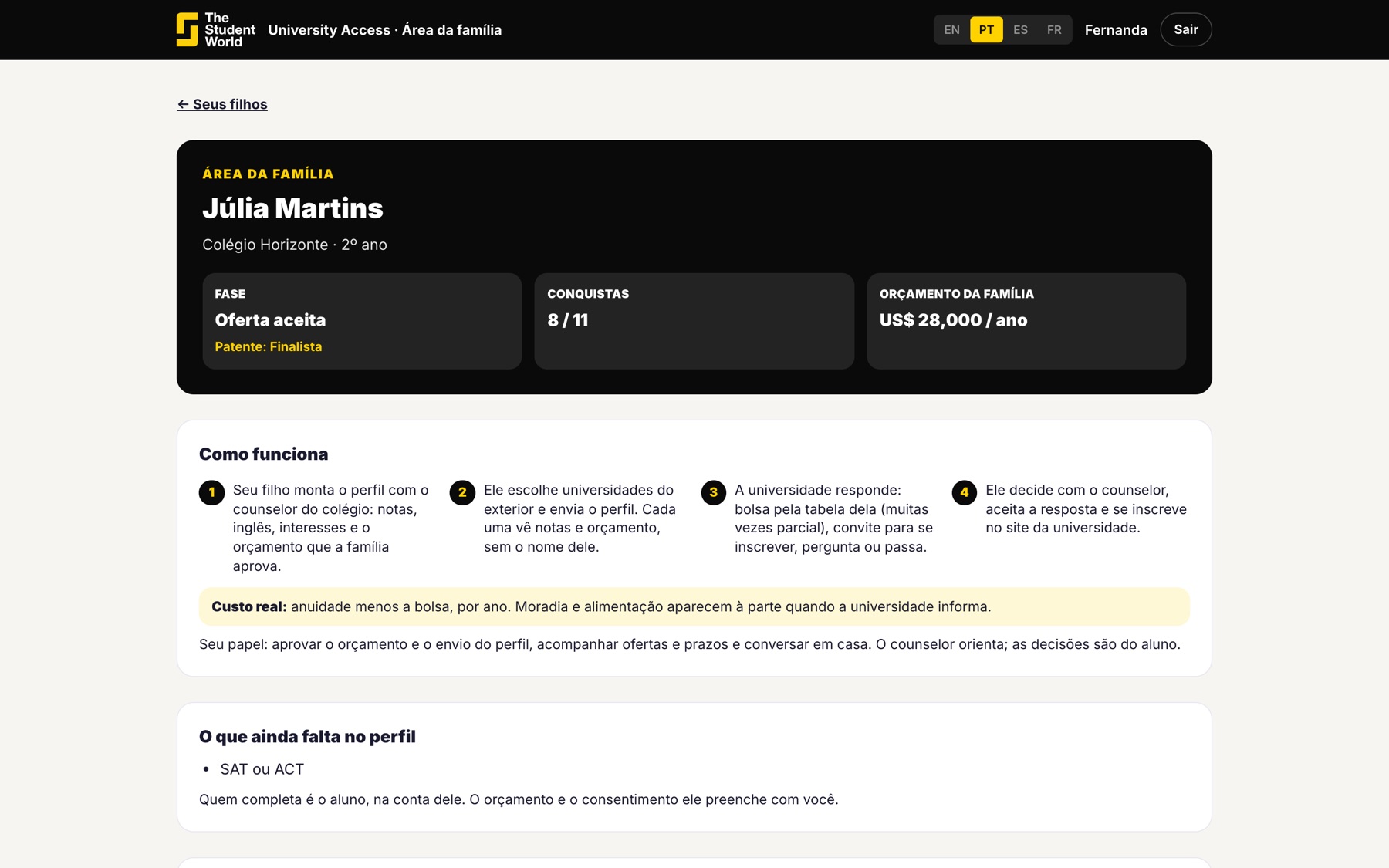
Task: Click University Access · Área da família title
Action: pyautogui.click(x=384, y=30)
